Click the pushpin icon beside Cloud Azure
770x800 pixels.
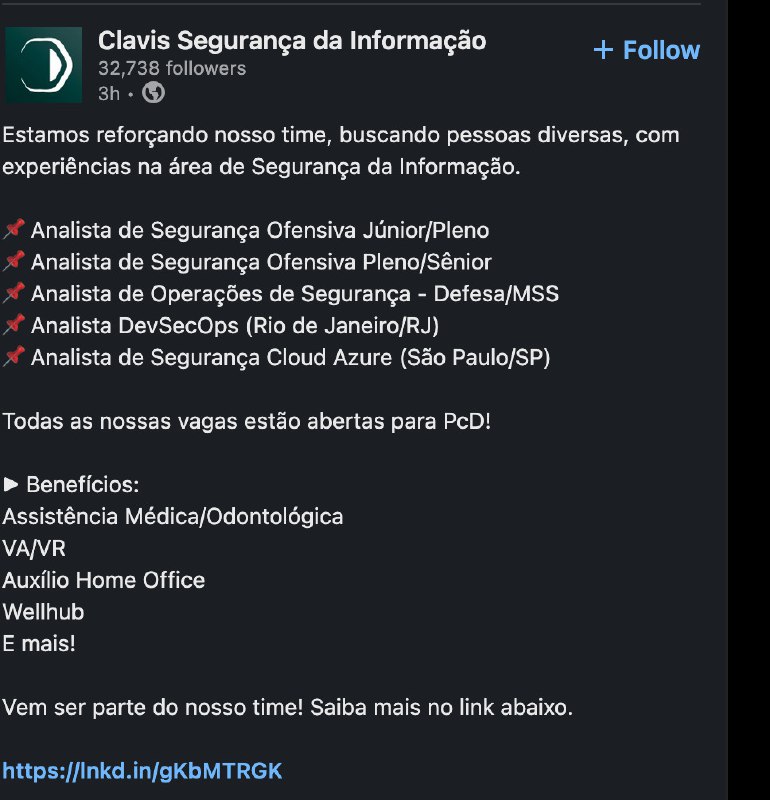[14, 358]
